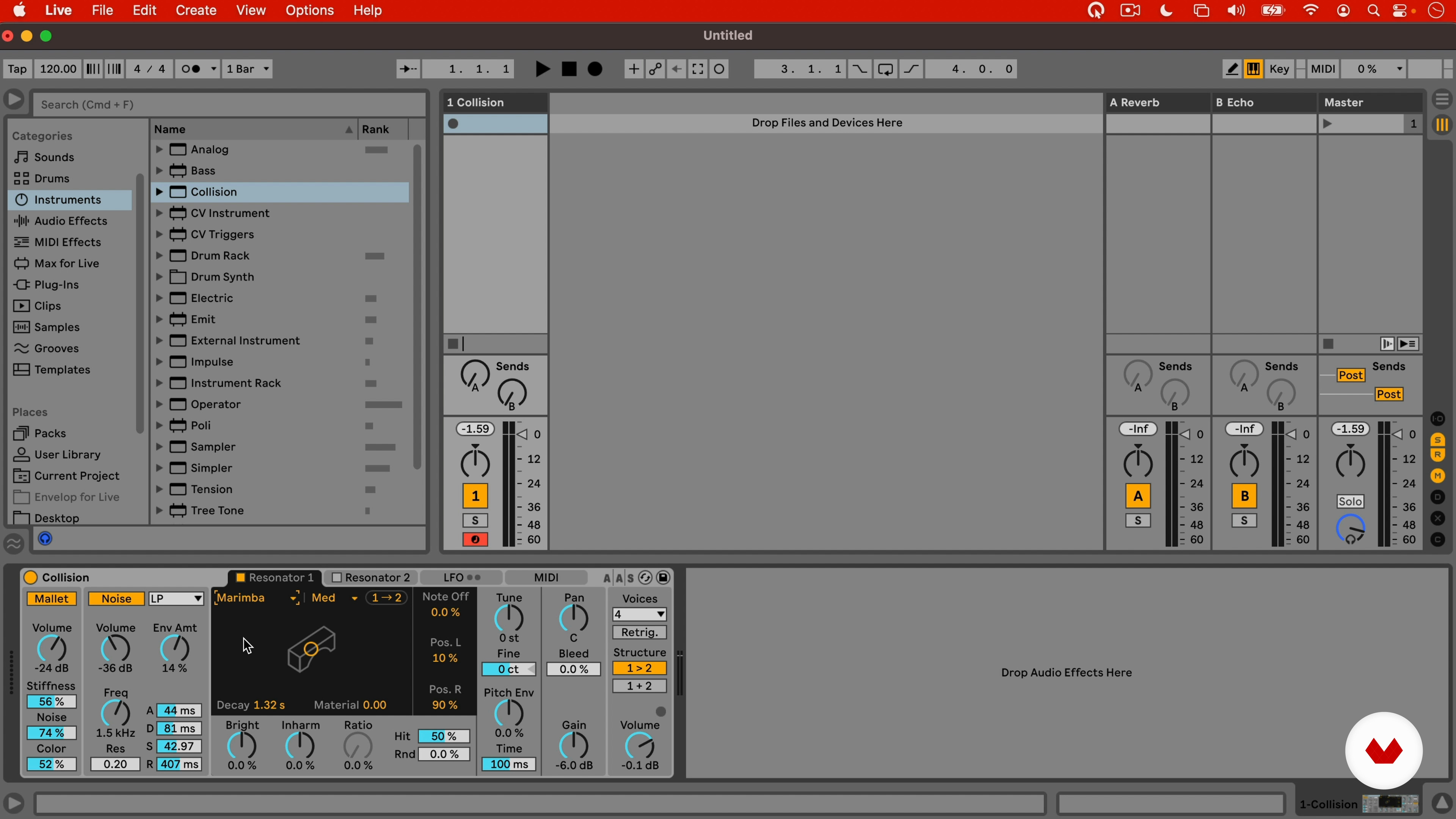Click the Tap tempo button
Image resolution: width=1456 pixels, height=819 pixels.
(x=17, y=69)
